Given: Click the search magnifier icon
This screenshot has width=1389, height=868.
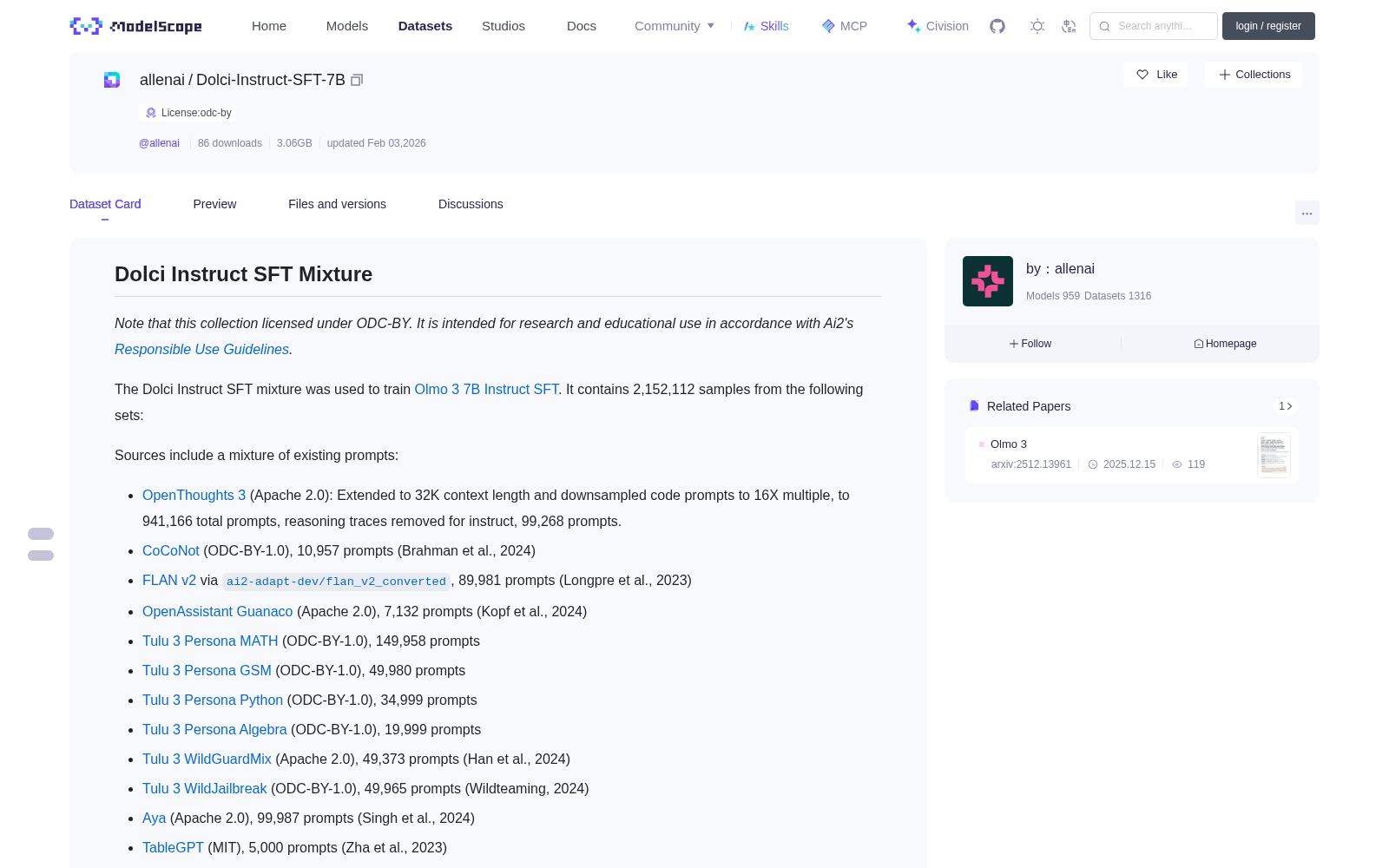Looking at the screenshot, I should pos(1104,26).
